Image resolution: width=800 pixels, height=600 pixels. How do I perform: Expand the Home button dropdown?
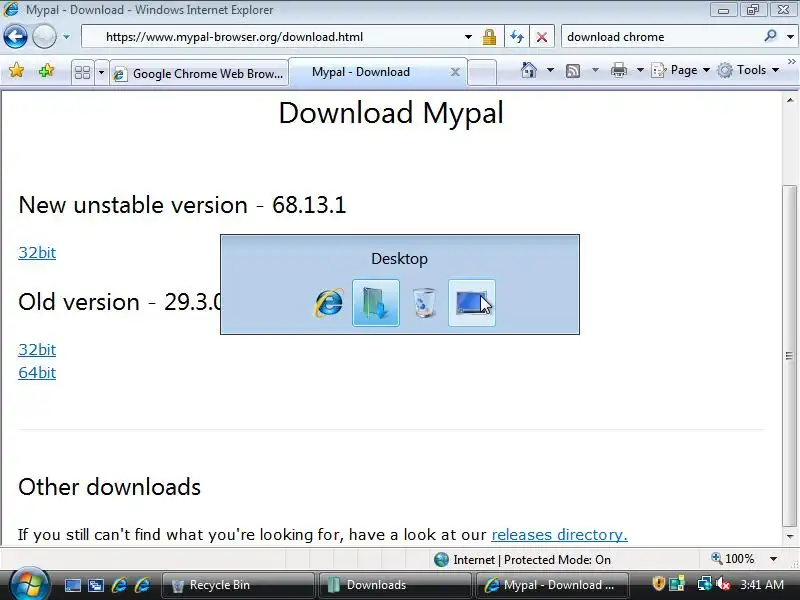[550, 70]
